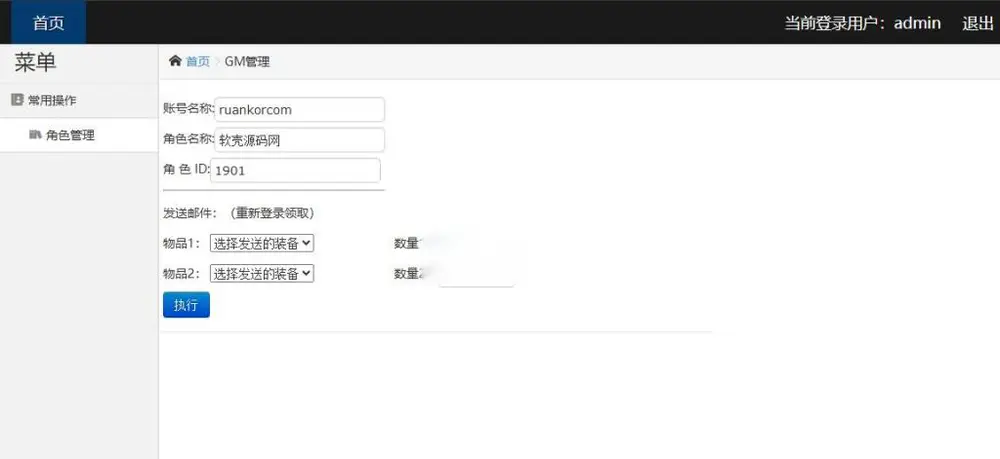
Task: Click the 菜单 heading
Action: [36, 62]
